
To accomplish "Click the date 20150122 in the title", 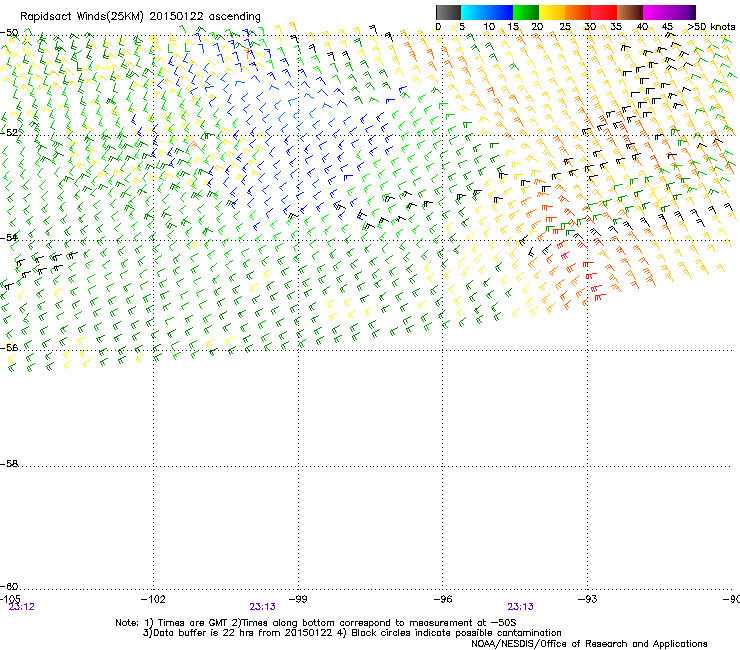I will point(176,17).
